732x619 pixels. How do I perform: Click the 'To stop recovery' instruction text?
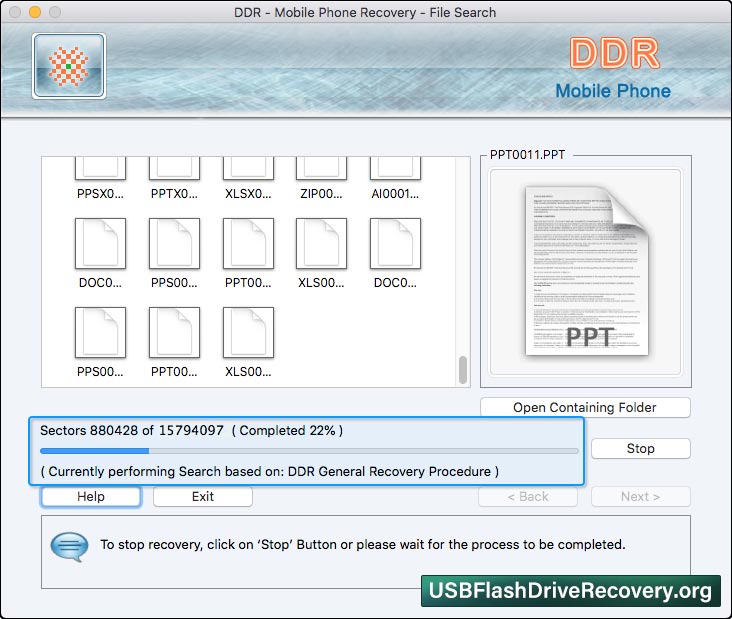coord(363,545)
